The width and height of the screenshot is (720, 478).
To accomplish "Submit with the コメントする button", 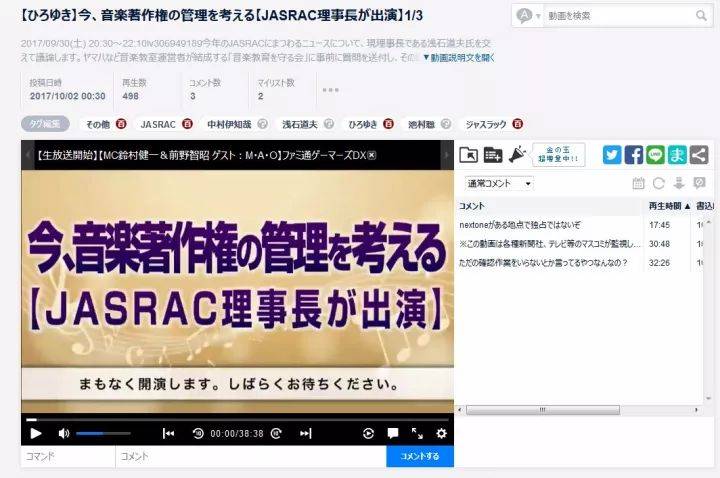I will point(420,456).
